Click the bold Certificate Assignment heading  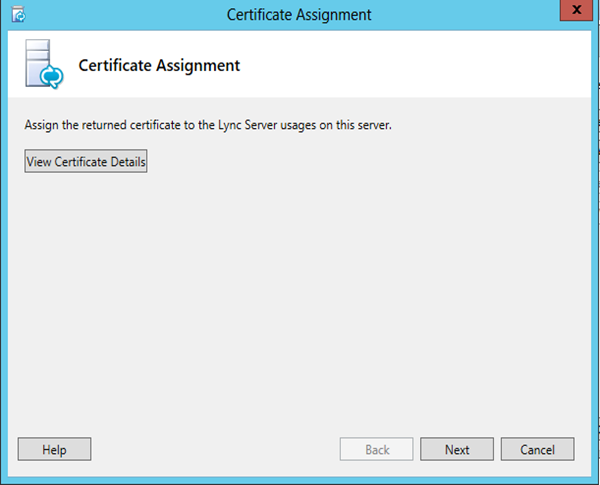tap(159, 65)
